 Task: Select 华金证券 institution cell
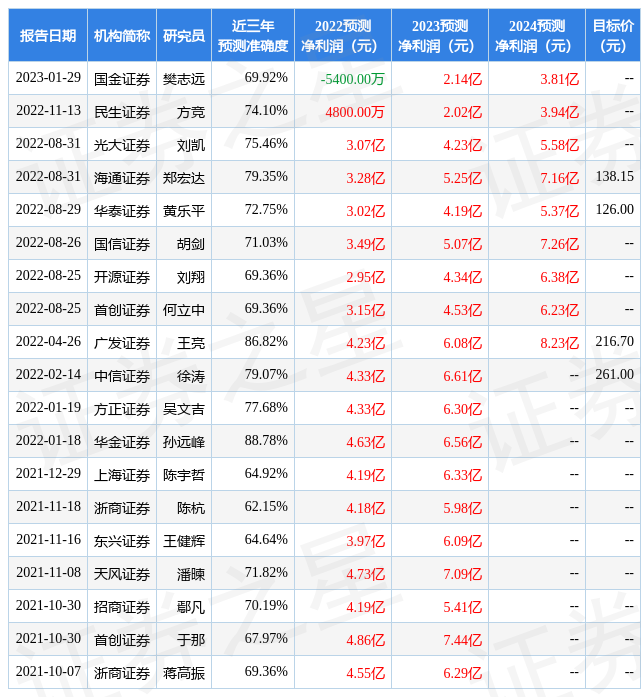pyautogui.click(x=122, y=442)
